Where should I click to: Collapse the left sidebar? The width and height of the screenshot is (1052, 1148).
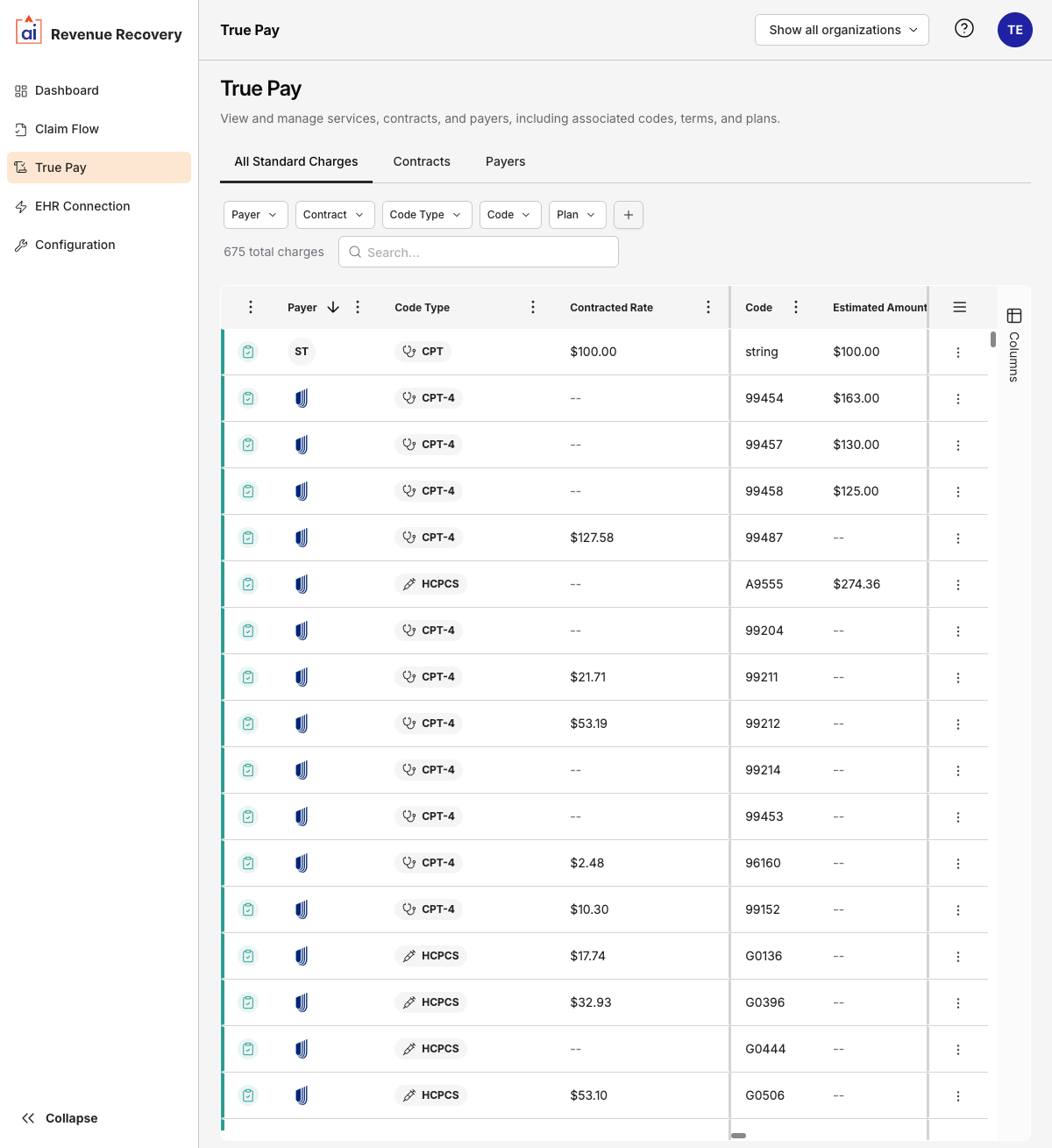[x=60, y=1118]
